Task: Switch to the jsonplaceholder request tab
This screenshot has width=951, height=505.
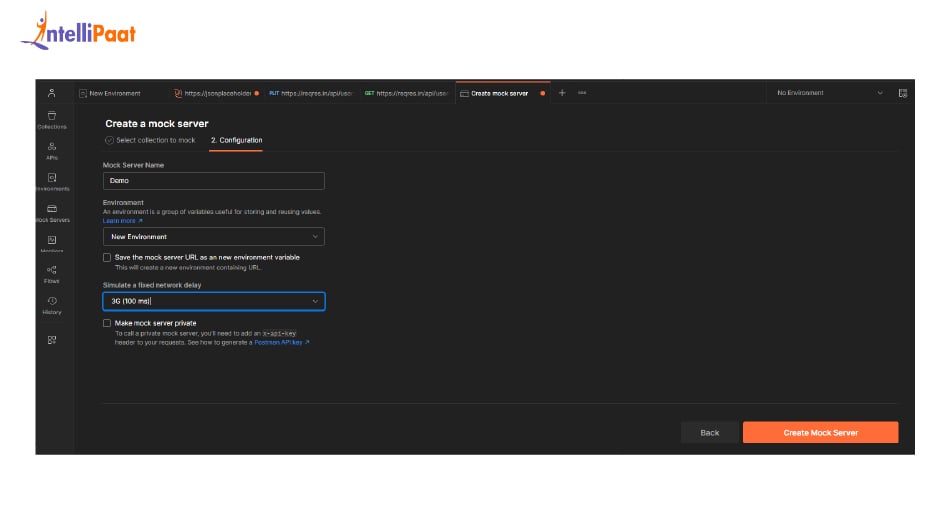Action: click(x=217, y=93)
